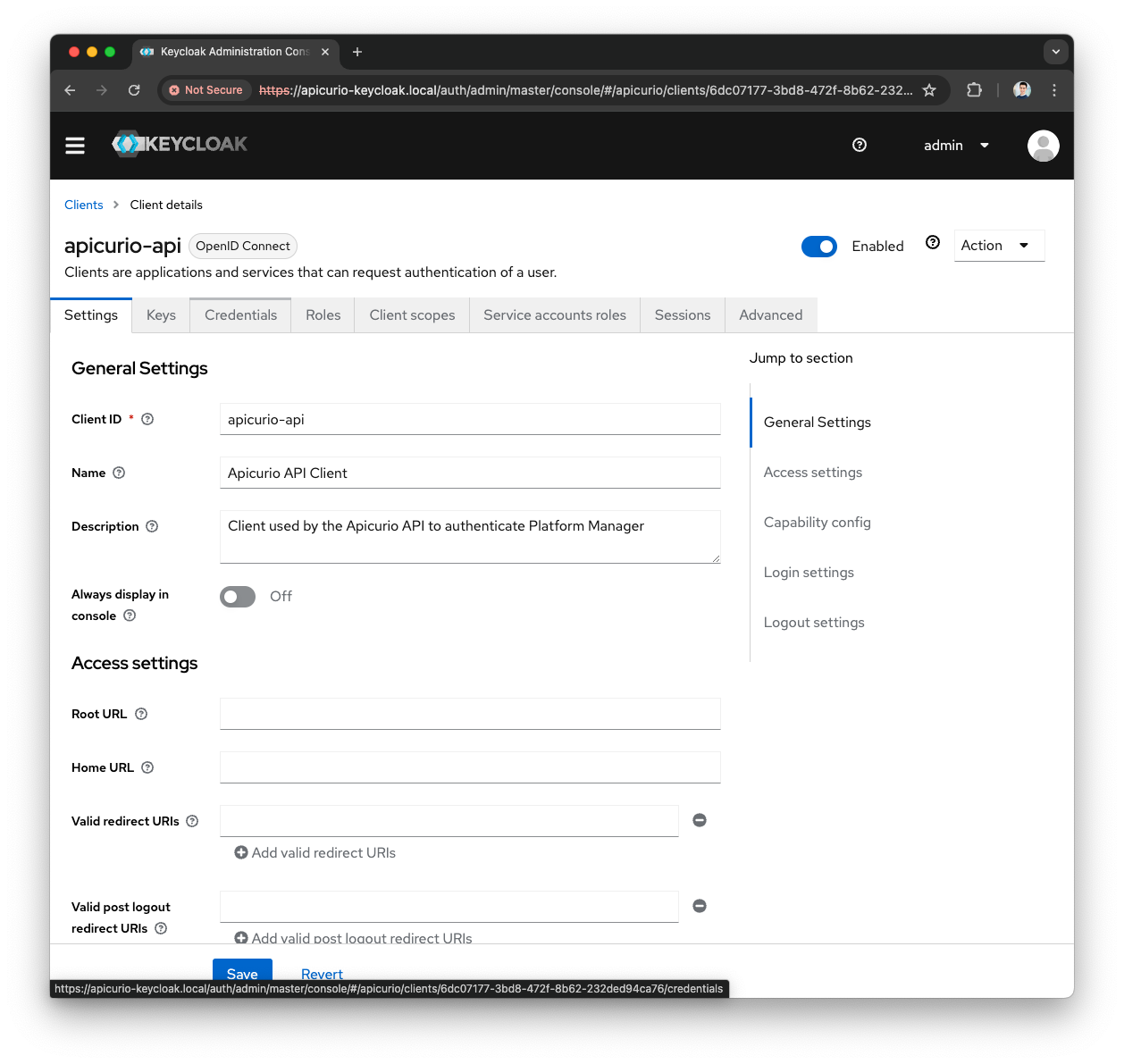Save the client settings
Image resolution: width=1124 pixels, height=1064 pixels.
coord(242,974)
